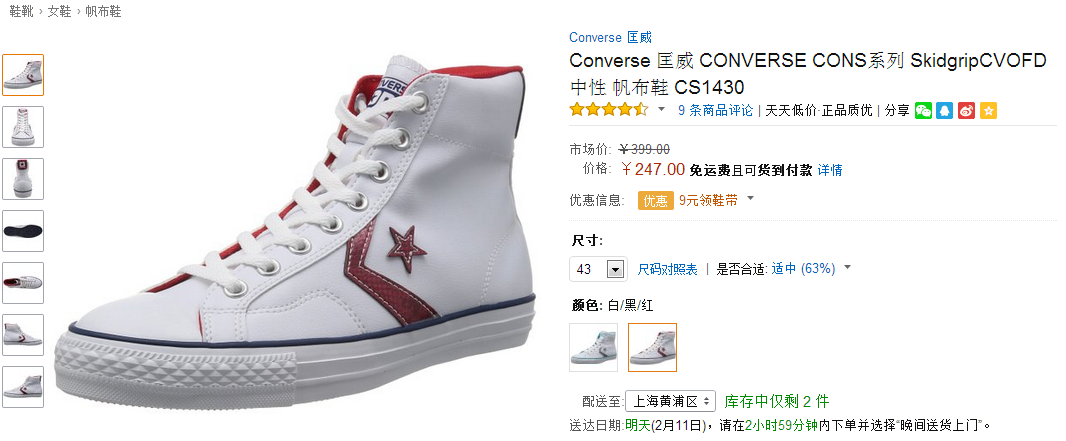Read the 9 条商品评论 reviews

pyautogui.click(x=715, y=110)
